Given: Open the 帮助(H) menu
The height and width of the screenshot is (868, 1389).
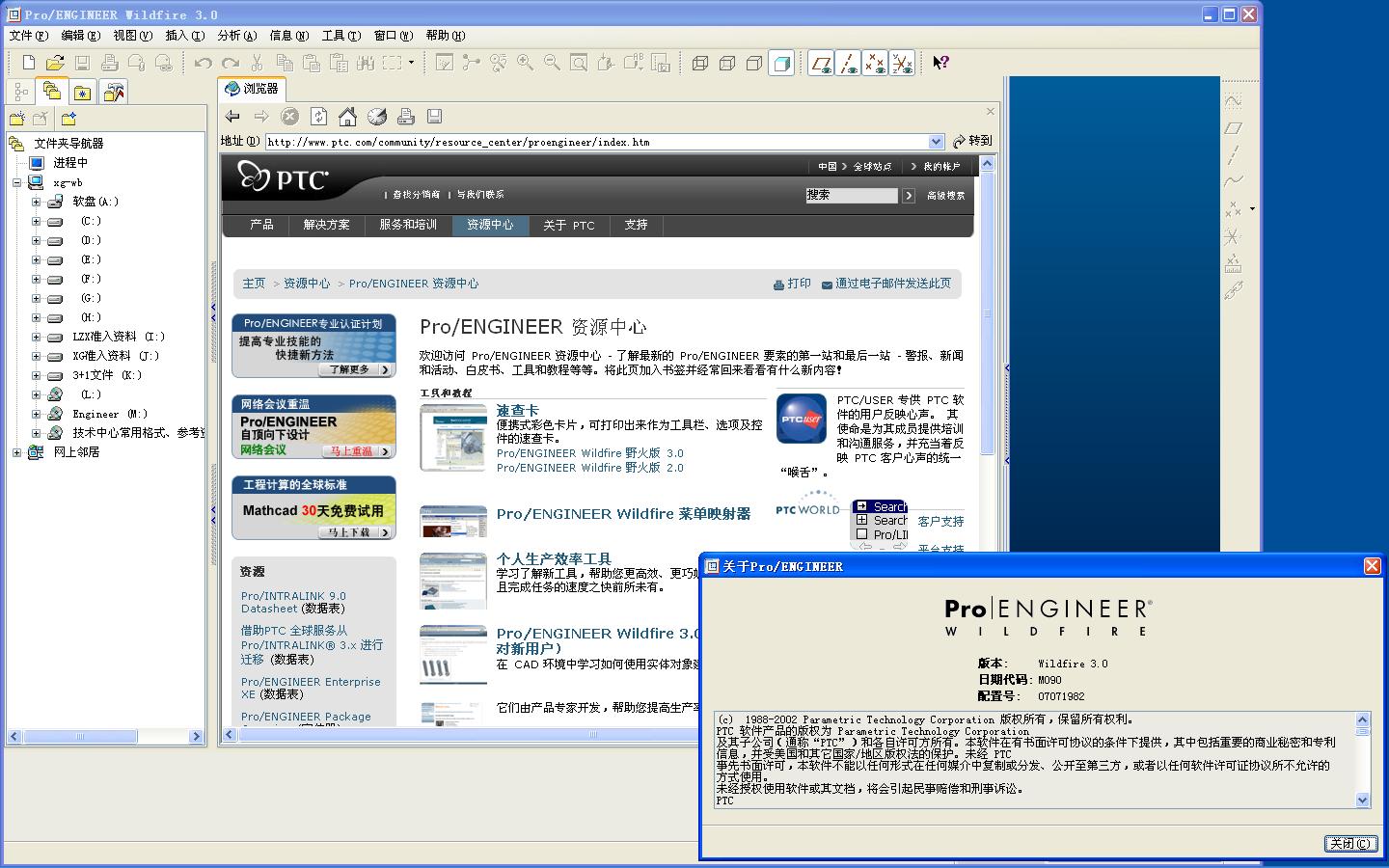Looking at the screenshot, I should click(446, 36).
